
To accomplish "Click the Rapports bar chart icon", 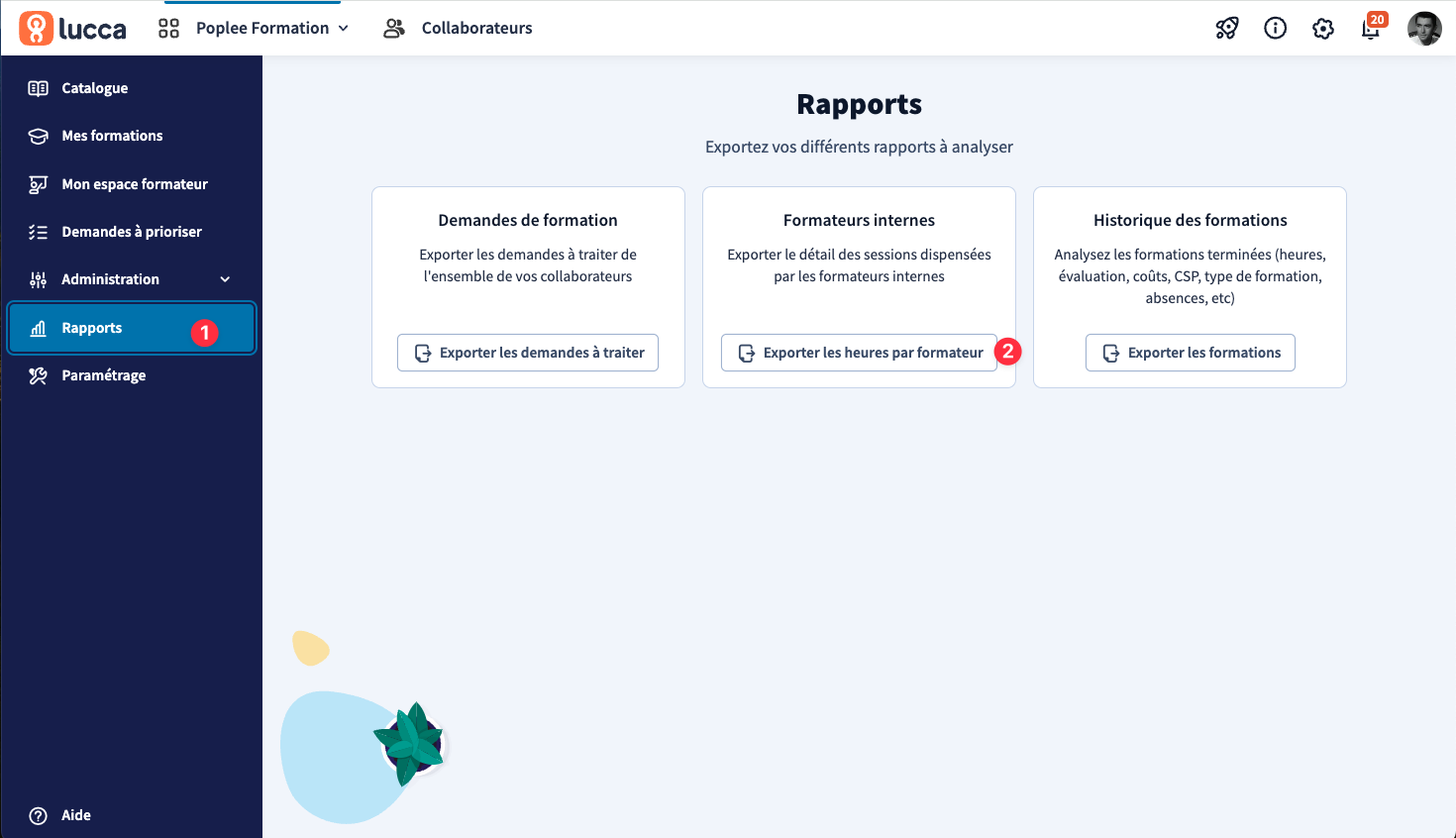I will click(39, 328).
